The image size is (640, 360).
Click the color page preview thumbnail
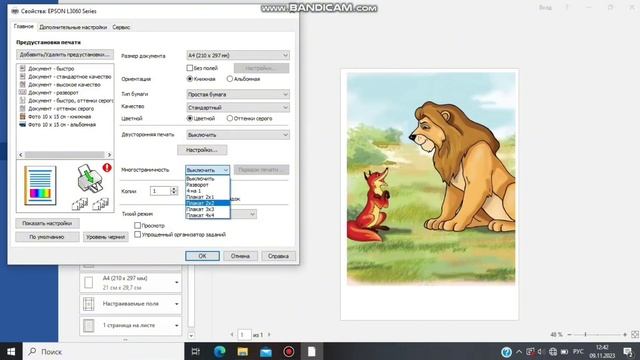(40, 186)
